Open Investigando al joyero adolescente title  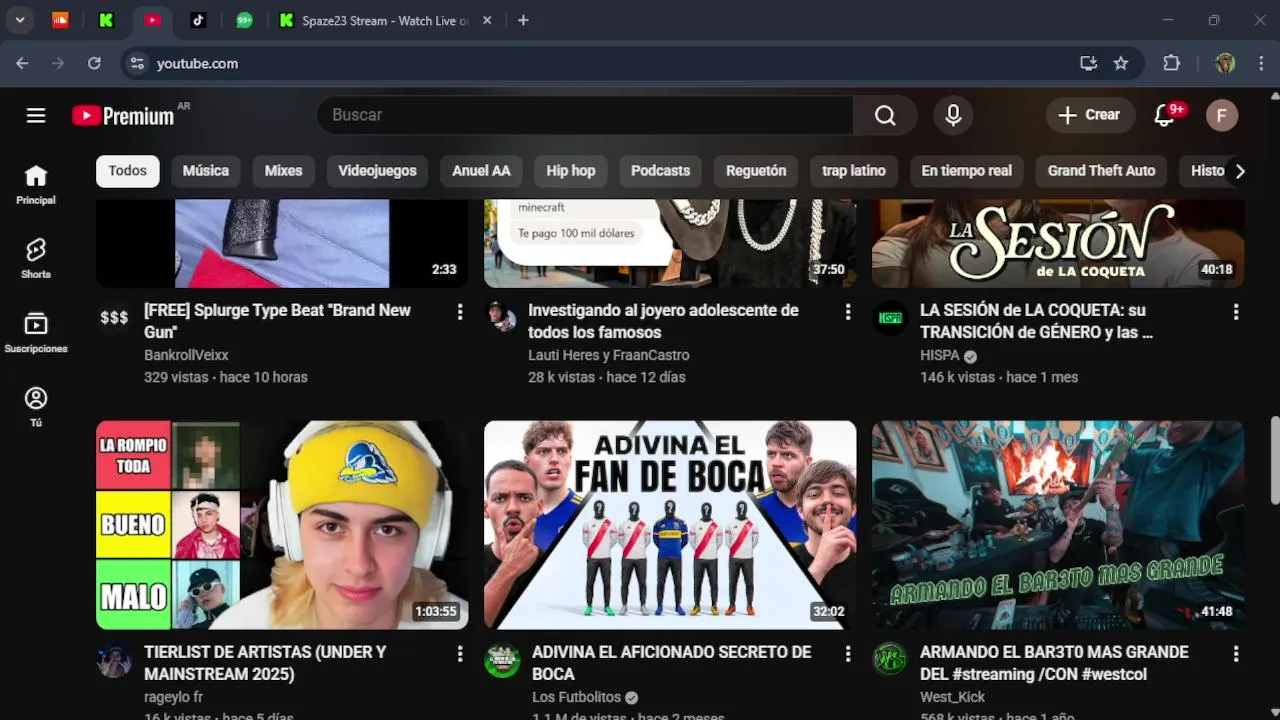tap(663, 321)
